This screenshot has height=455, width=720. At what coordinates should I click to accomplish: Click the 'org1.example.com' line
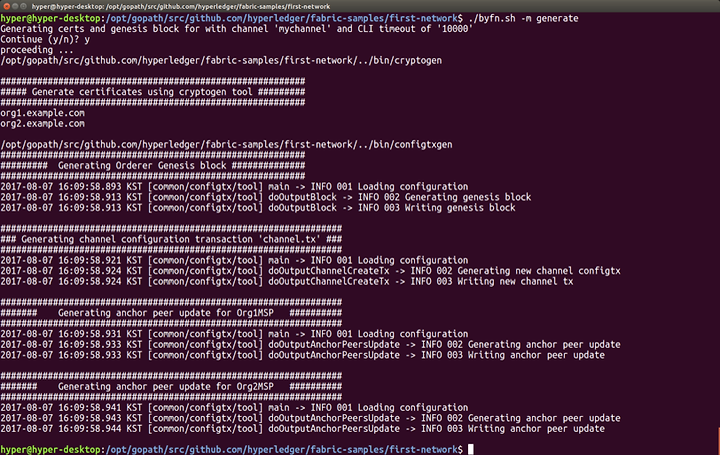coord(42,113)
